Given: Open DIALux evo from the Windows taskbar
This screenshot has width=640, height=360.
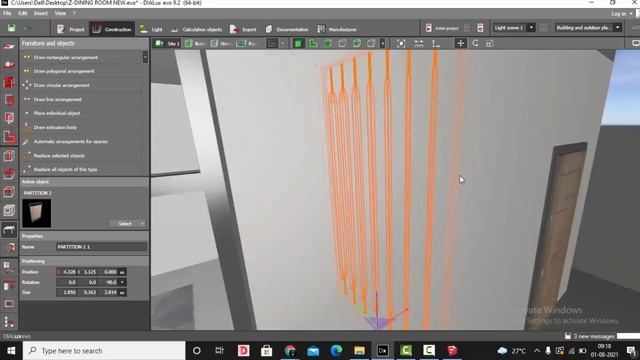Looking at the screenshot, I should click(x=383, y=351).
